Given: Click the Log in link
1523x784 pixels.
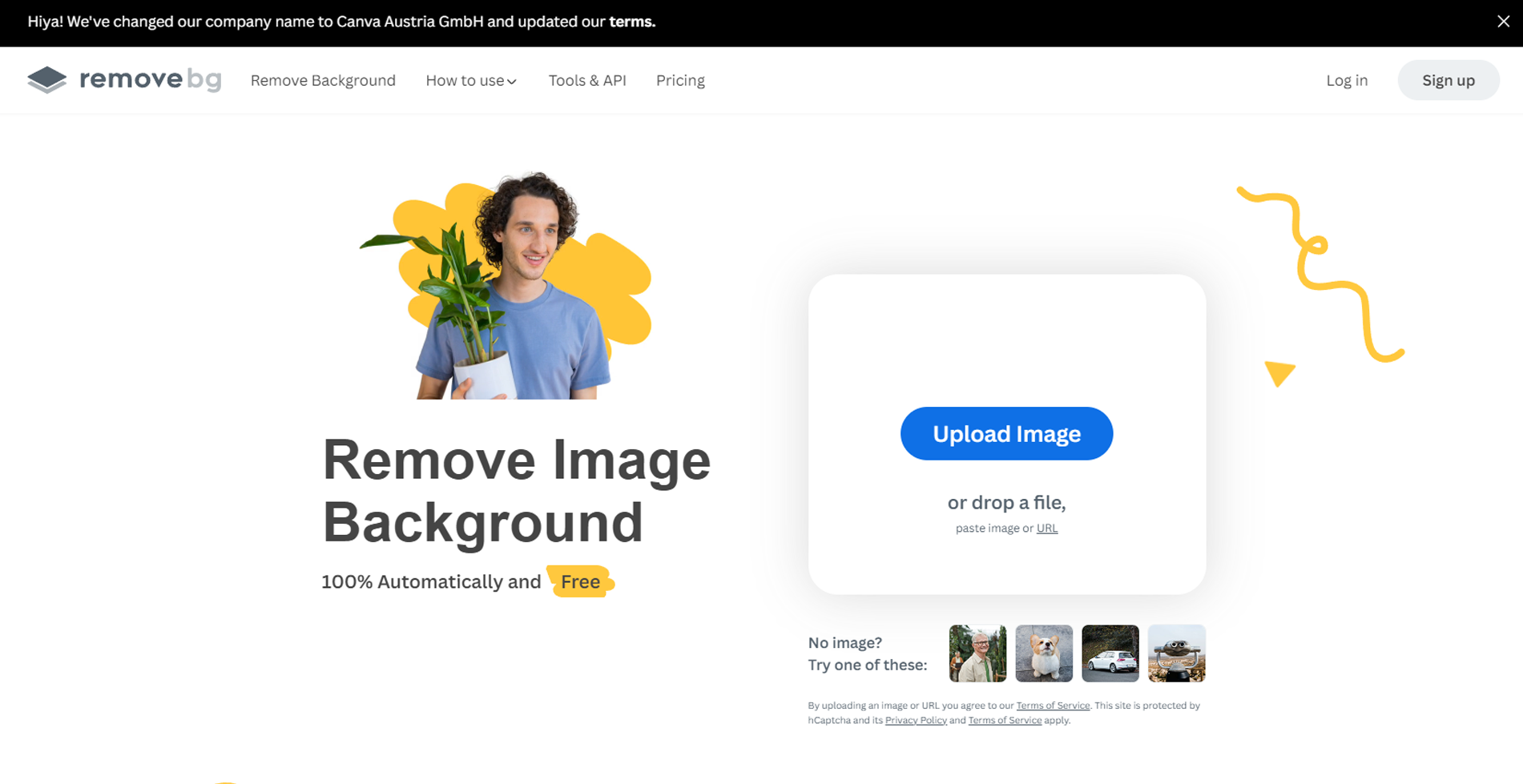Looking at the screenshot, I should 1347,80.
